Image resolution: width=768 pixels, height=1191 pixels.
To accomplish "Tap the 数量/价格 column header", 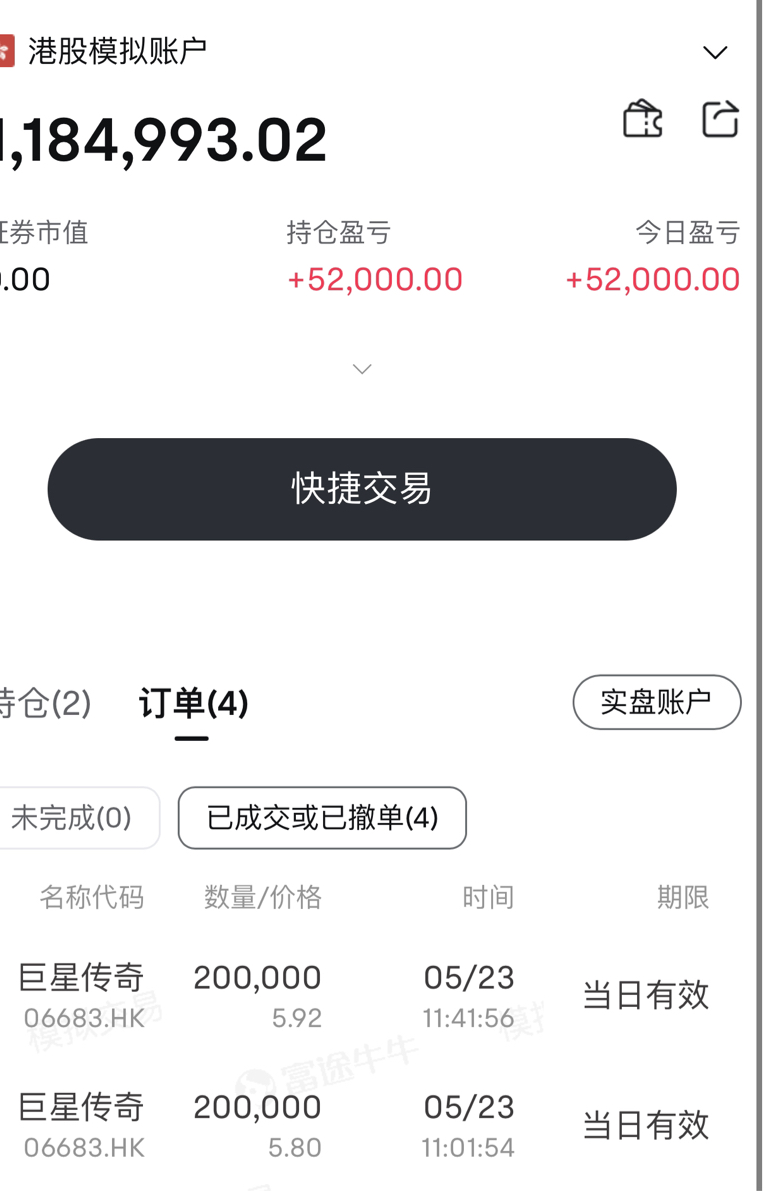I will point(263,897).
